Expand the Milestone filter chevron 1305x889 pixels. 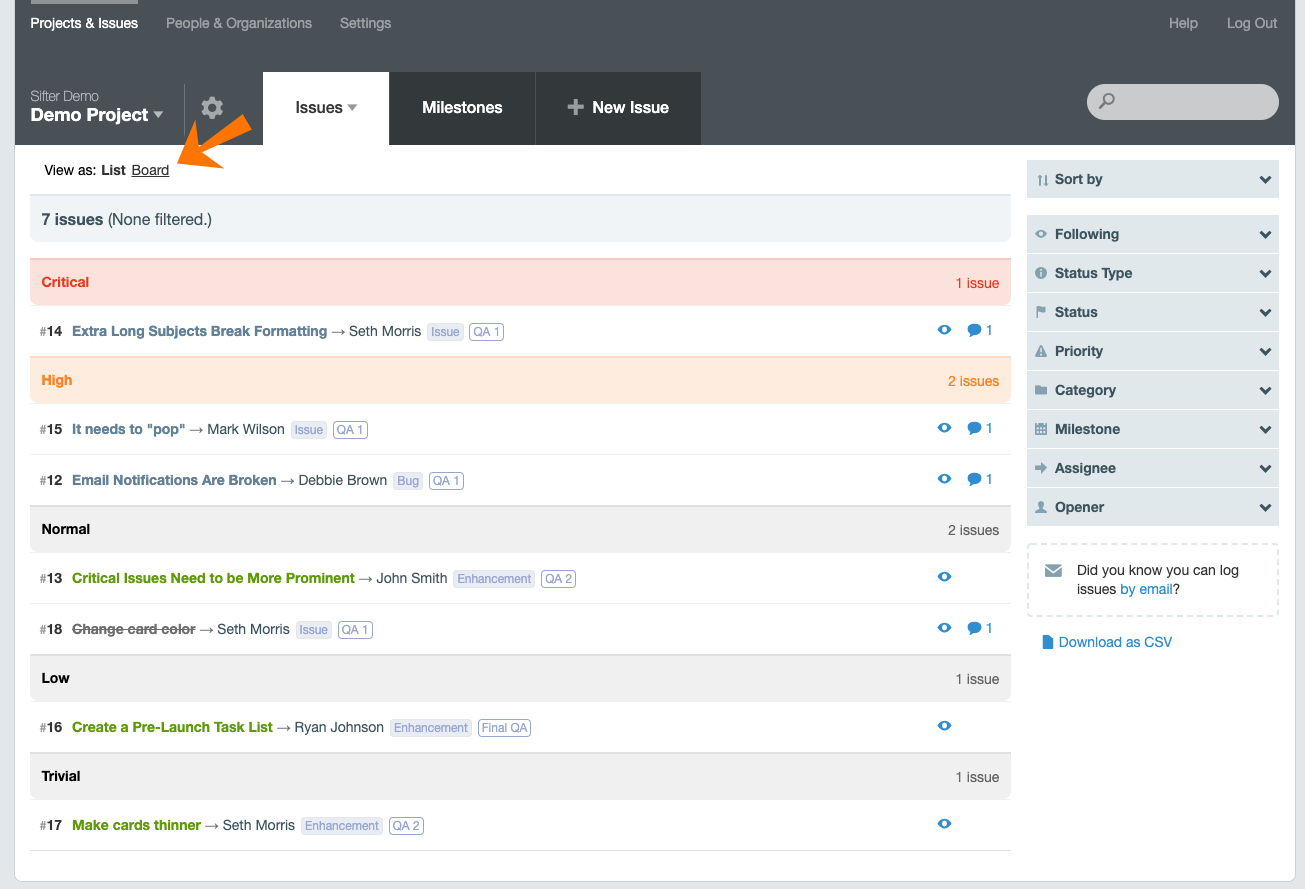[1265, 430]
